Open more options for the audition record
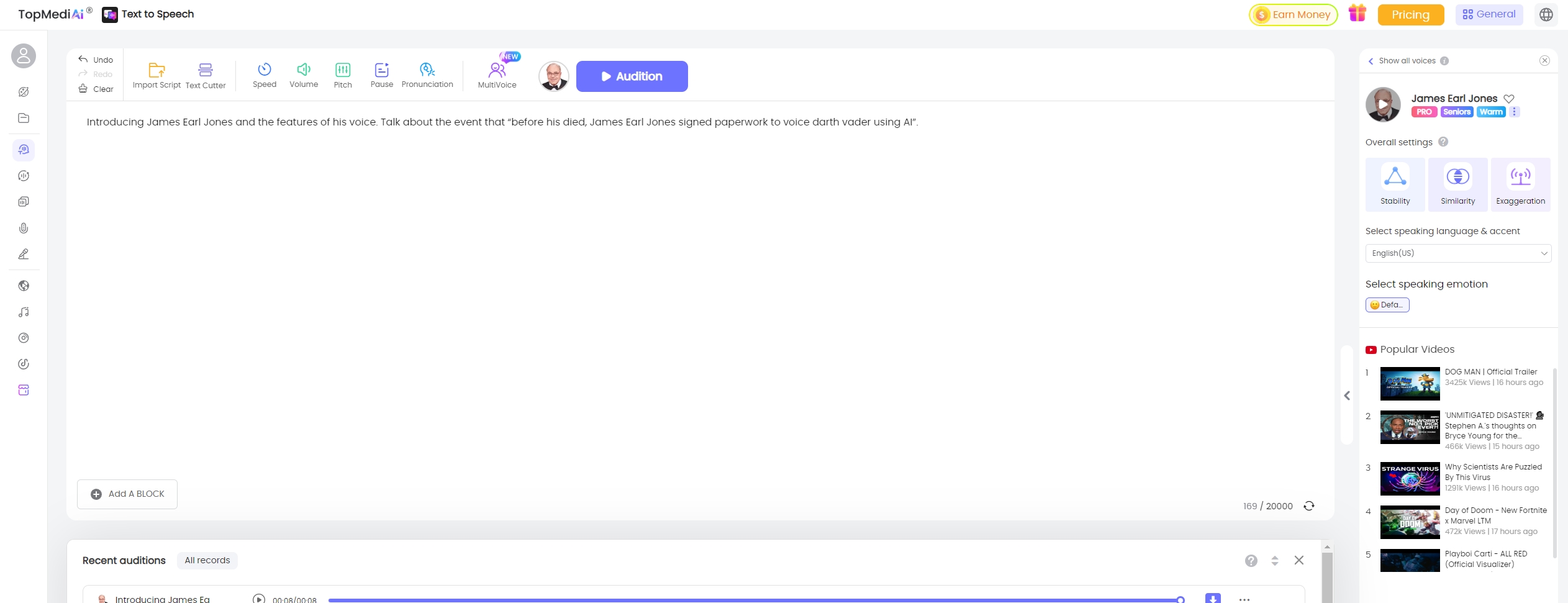The width and height of the screenshot is (1568, 603). (x=1244, y=599)
